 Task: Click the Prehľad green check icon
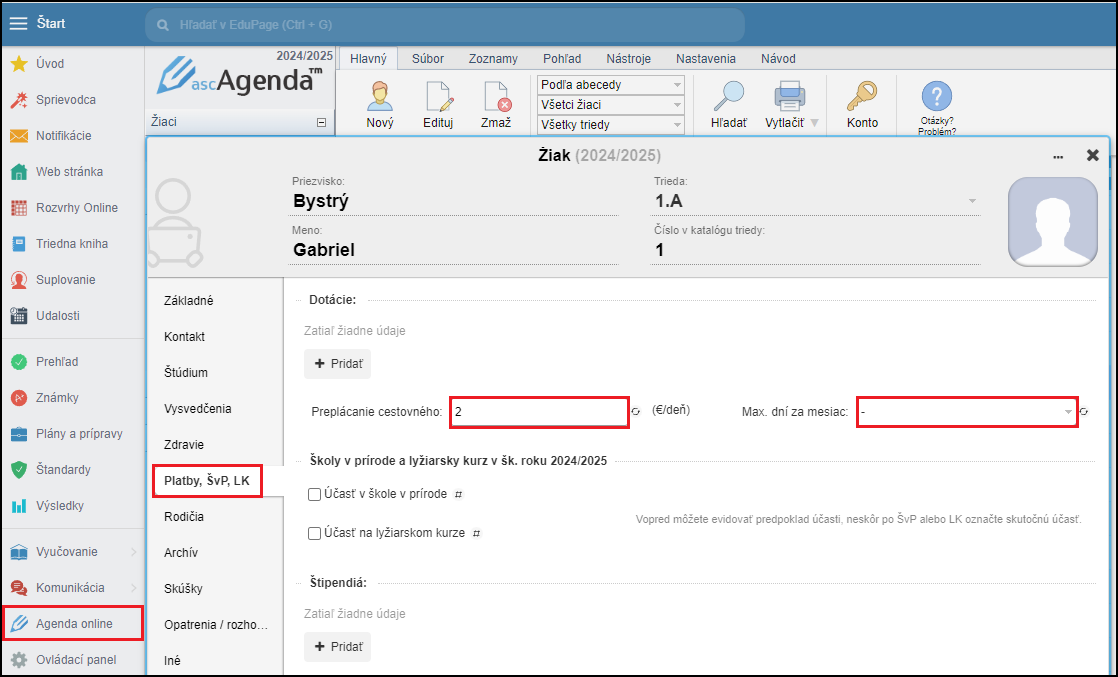coord(19,362)
